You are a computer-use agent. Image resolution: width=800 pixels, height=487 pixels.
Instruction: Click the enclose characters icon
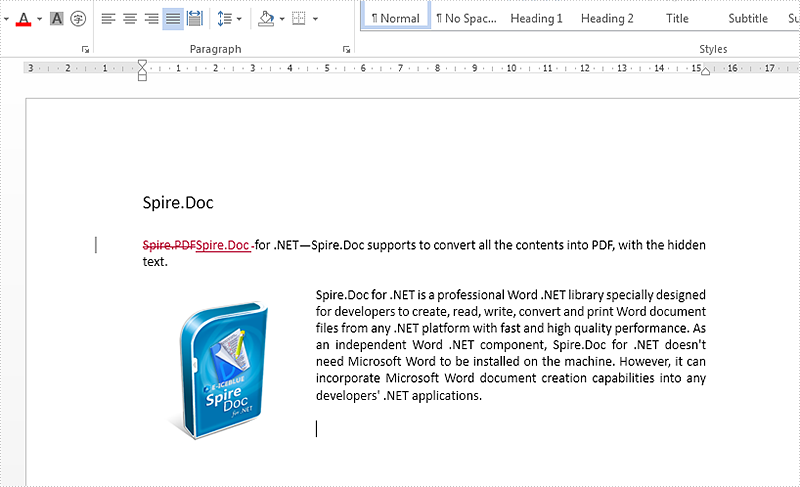point(78,19)
